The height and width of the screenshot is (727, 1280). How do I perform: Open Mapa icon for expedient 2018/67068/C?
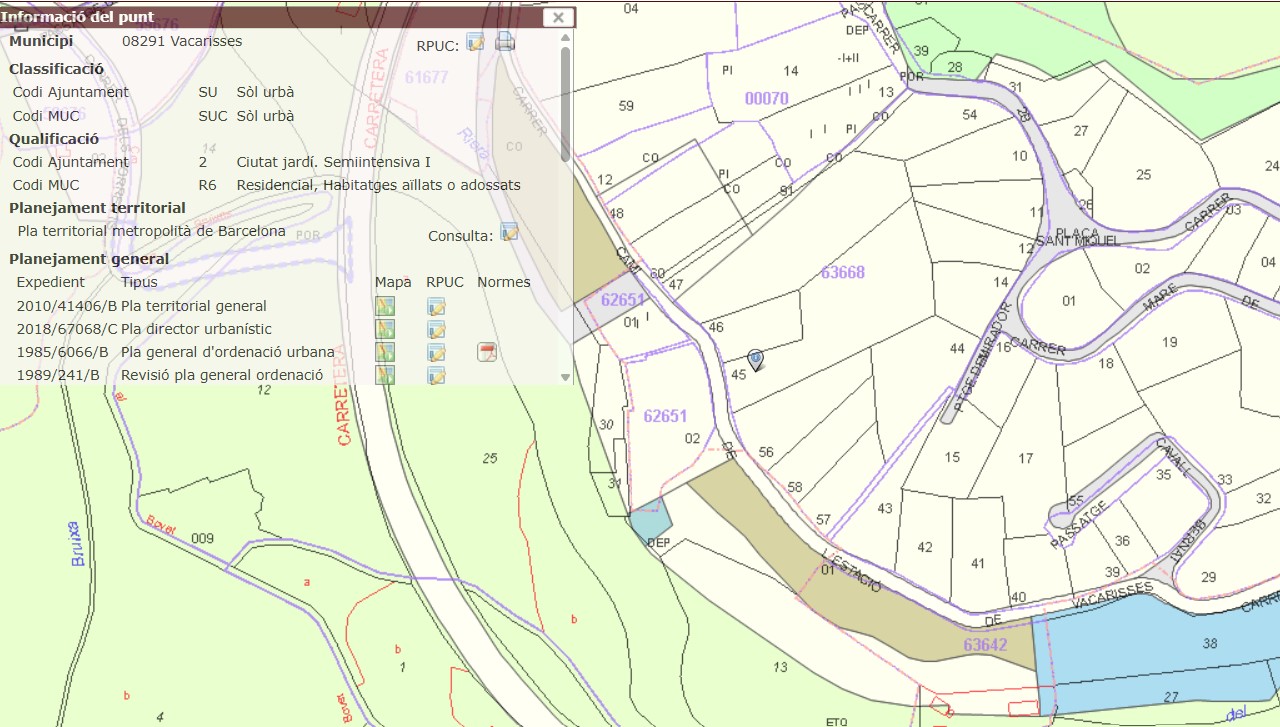385,329
